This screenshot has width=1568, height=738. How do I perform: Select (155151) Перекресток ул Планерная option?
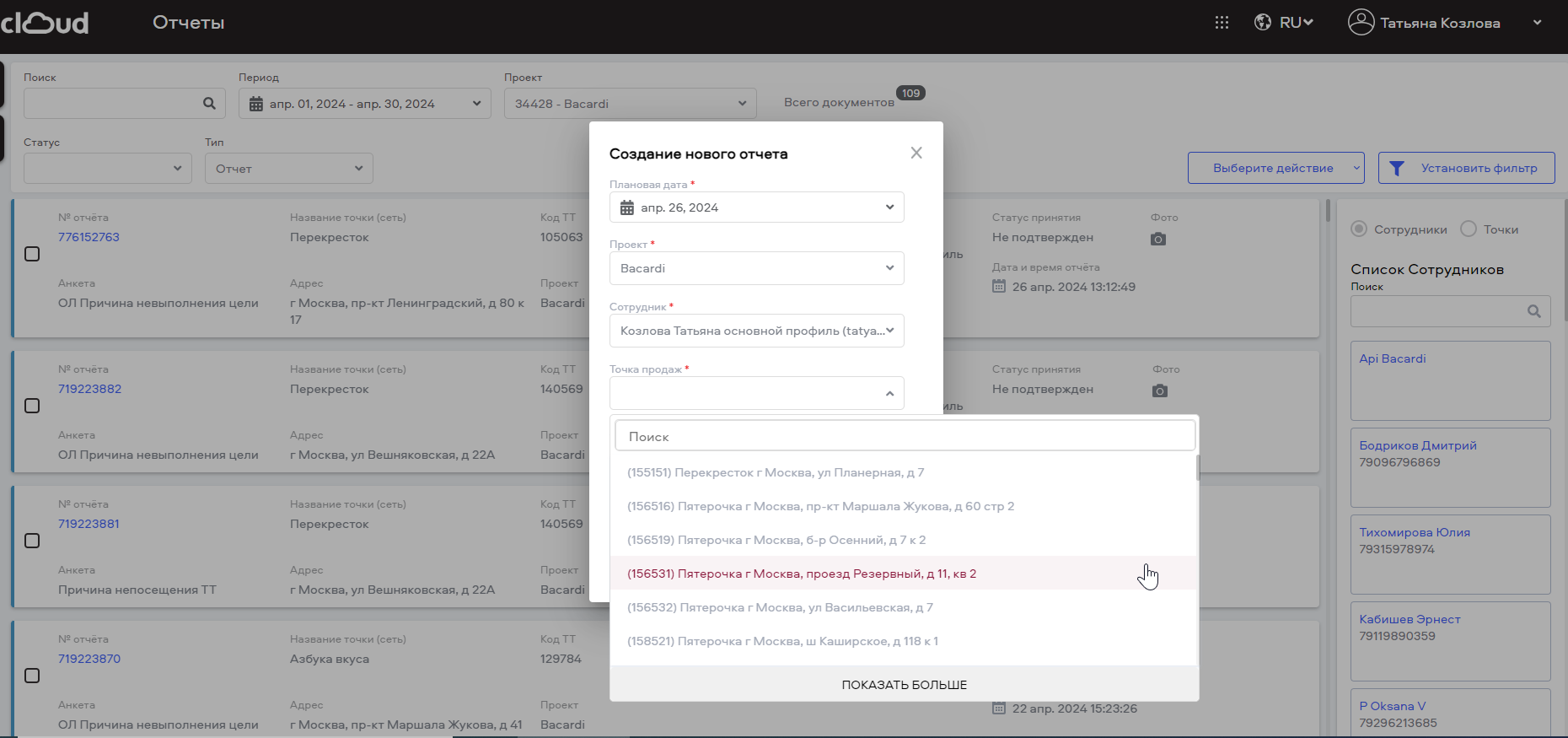pos(903,472)
